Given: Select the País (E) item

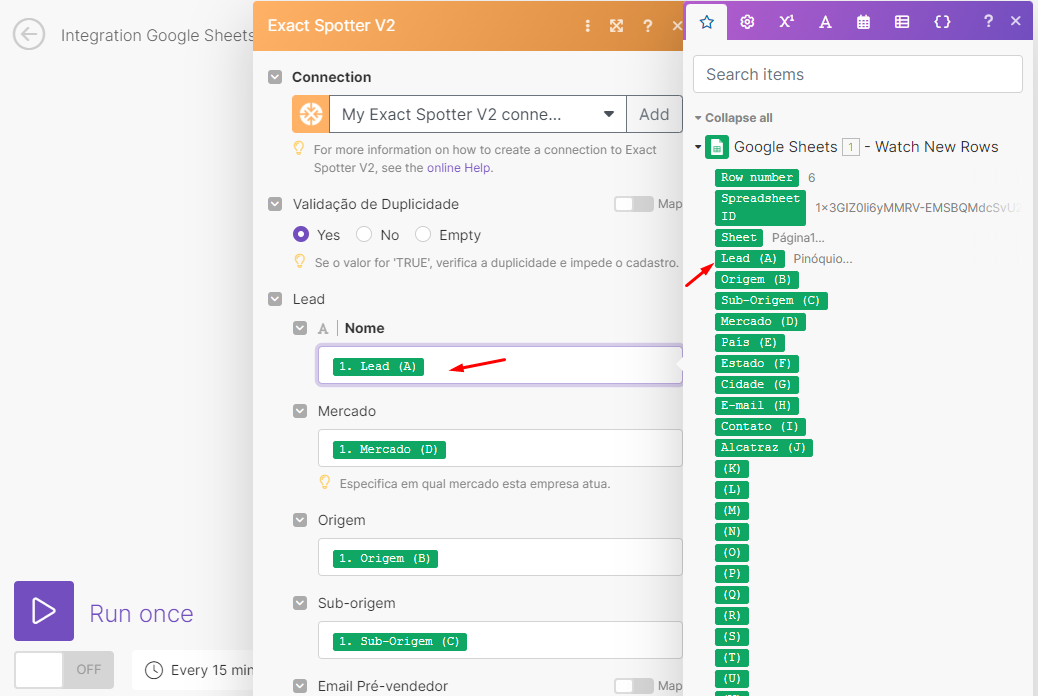Looking at the screenshot, I should coord(749,342).
